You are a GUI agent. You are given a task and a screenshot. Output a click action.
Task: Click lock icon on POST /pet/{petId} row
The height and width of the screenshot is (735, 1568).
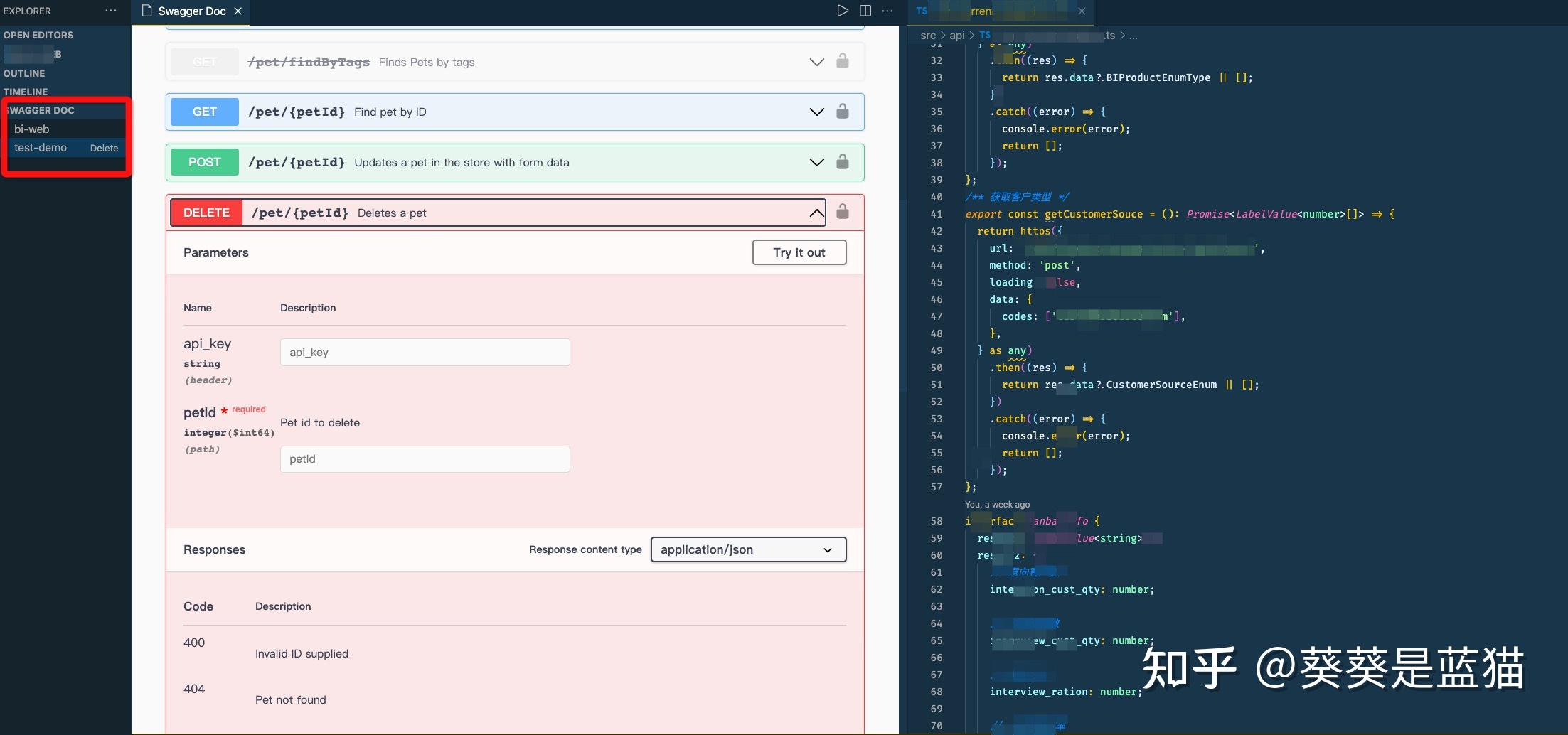(843, 162)
